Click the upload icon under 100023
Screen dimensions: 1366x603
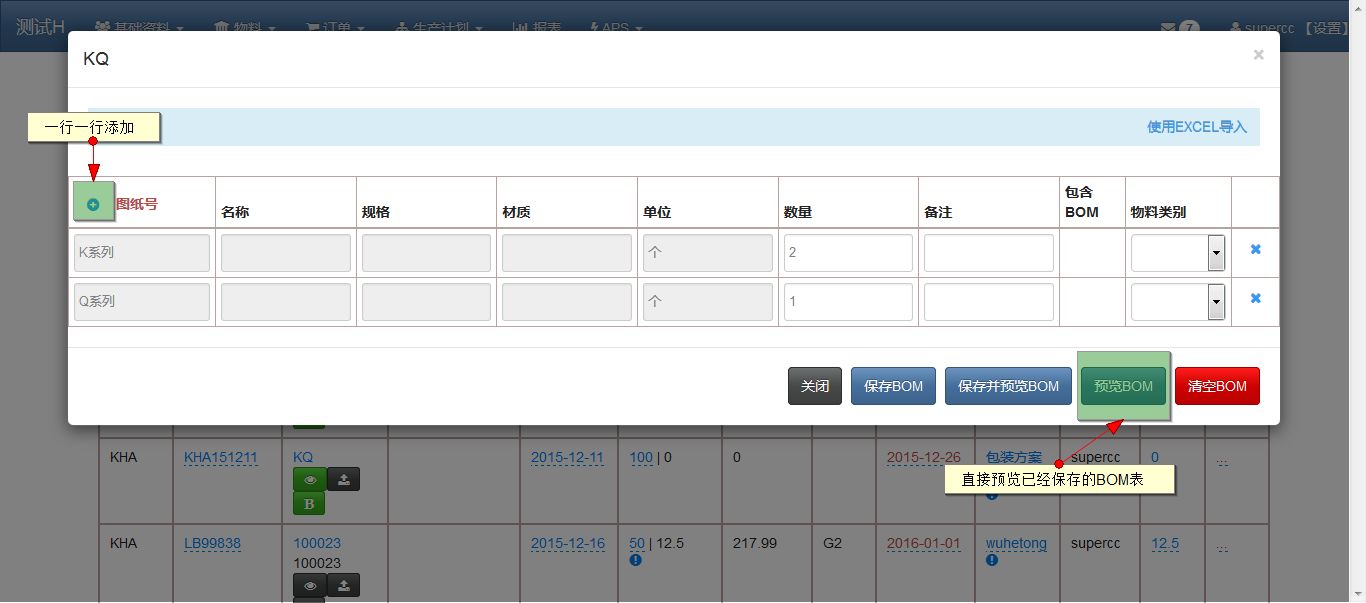click(343, 586)
